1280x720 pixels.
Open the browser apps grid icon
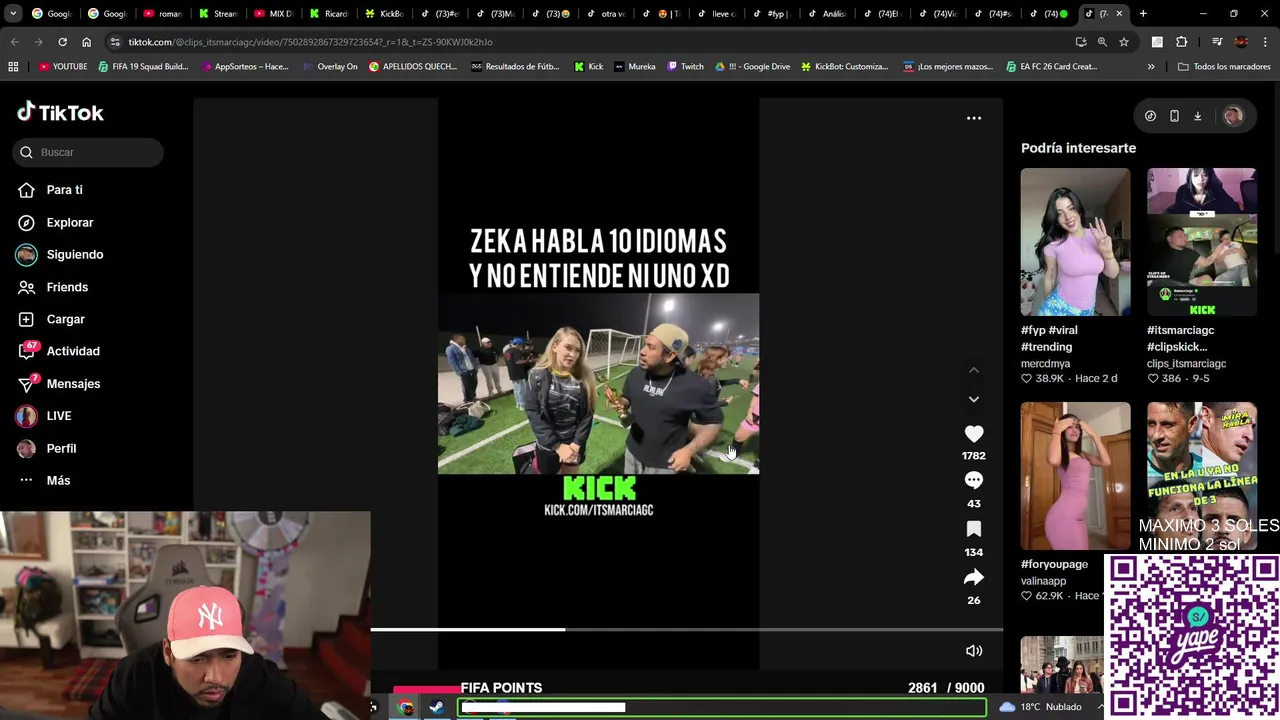coord(13,67)
